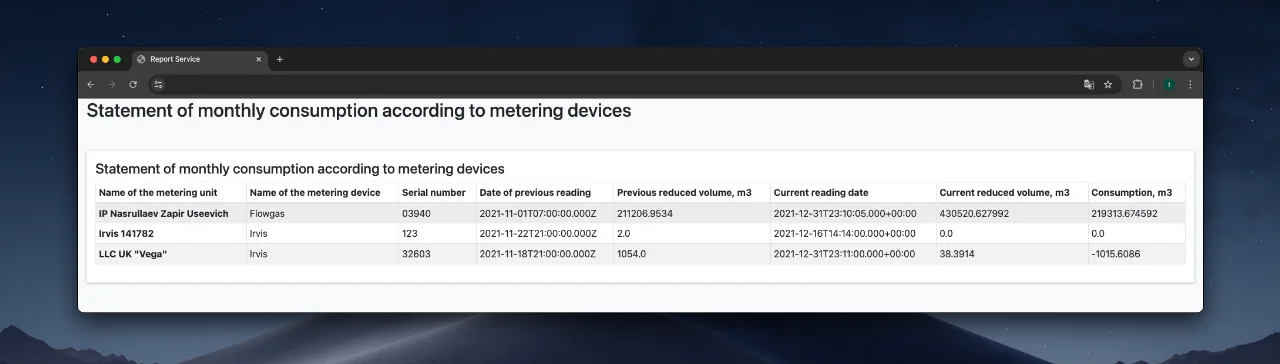Close the Report Service tab

(258, 59)
